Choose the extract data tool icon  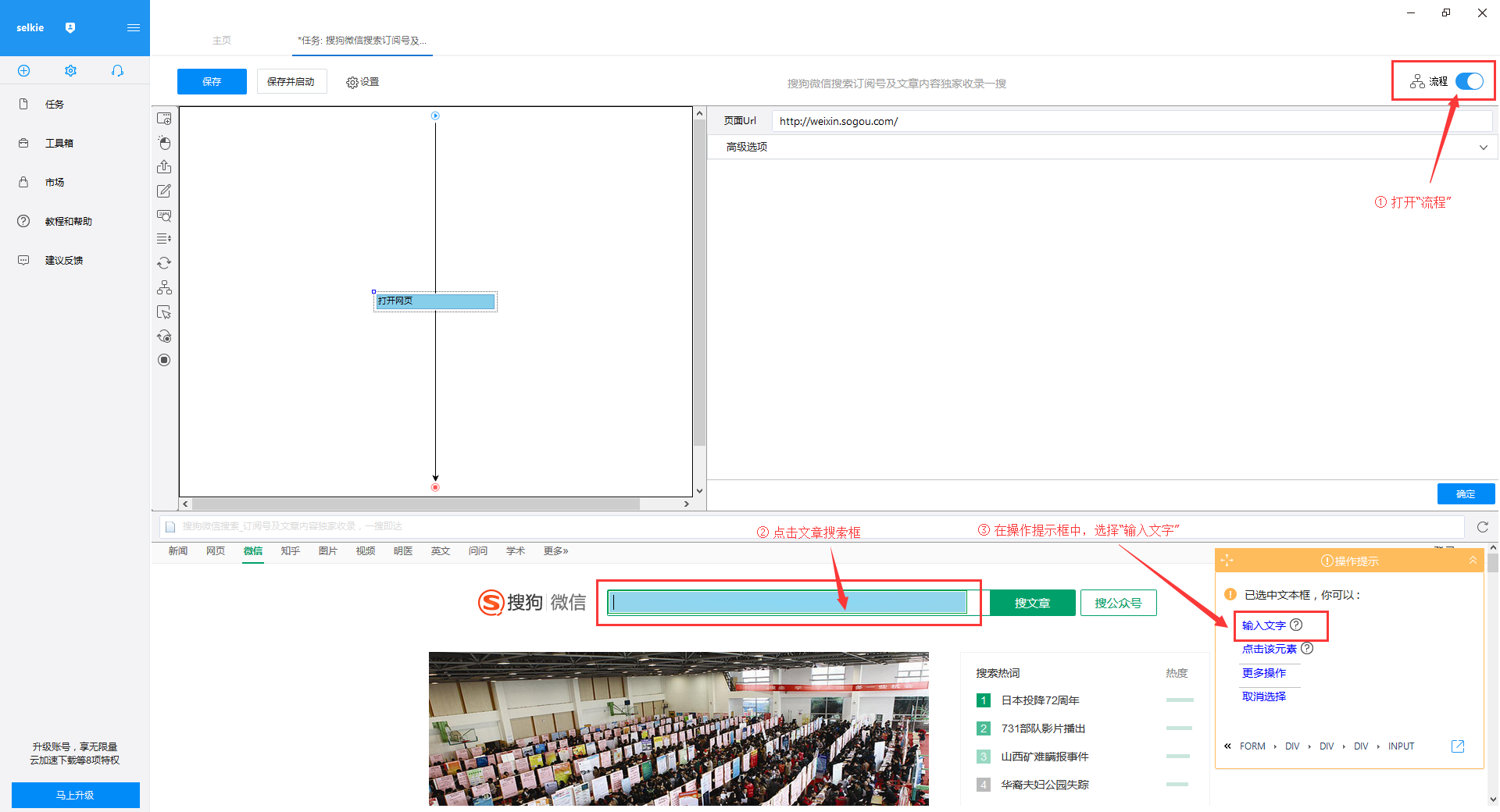[x=164, y=167]
